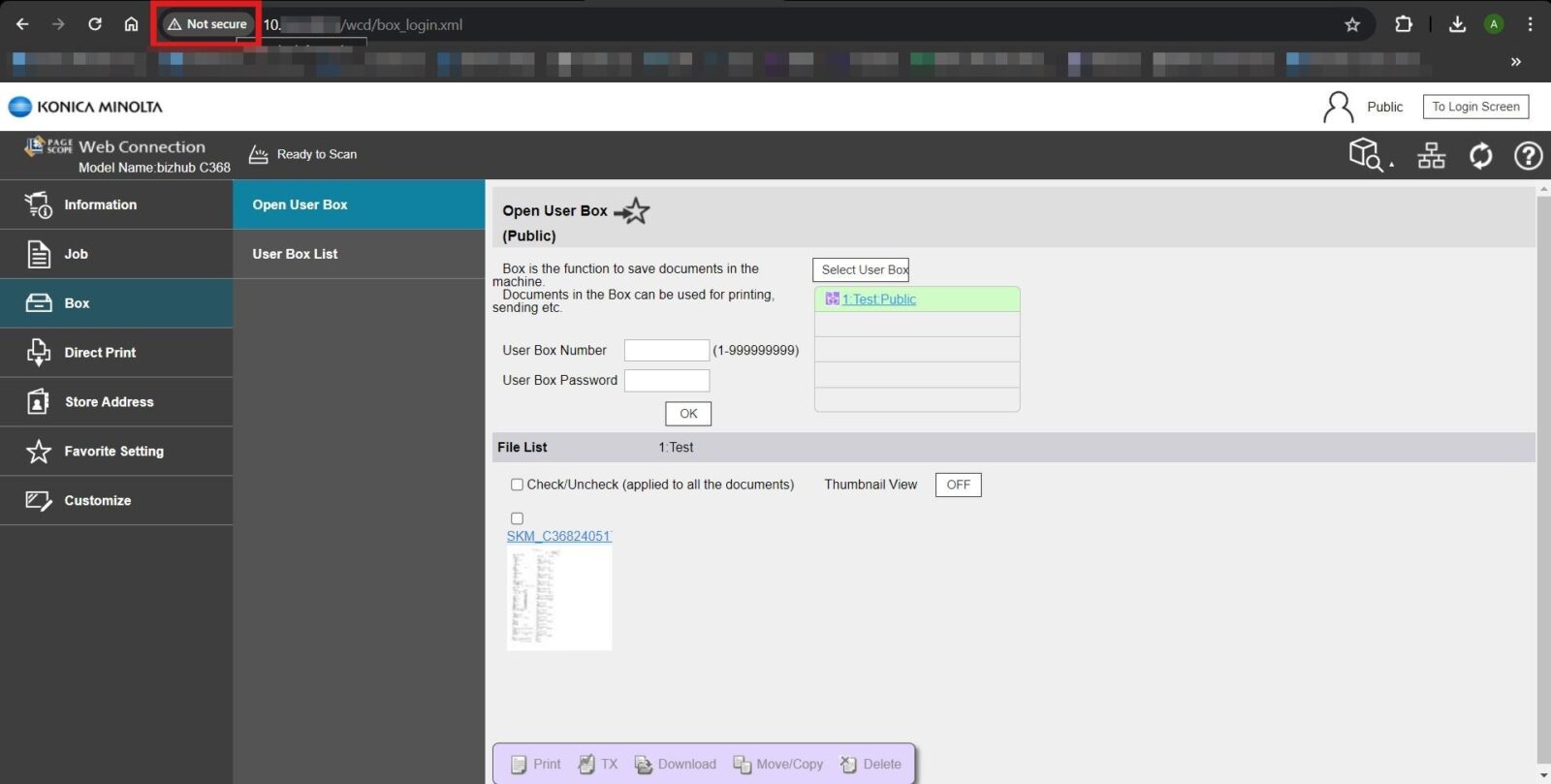This screenshot has height=784, width=1551.
Task: Click the refresh icon in Web Connection header
Action: (1480, 155)
